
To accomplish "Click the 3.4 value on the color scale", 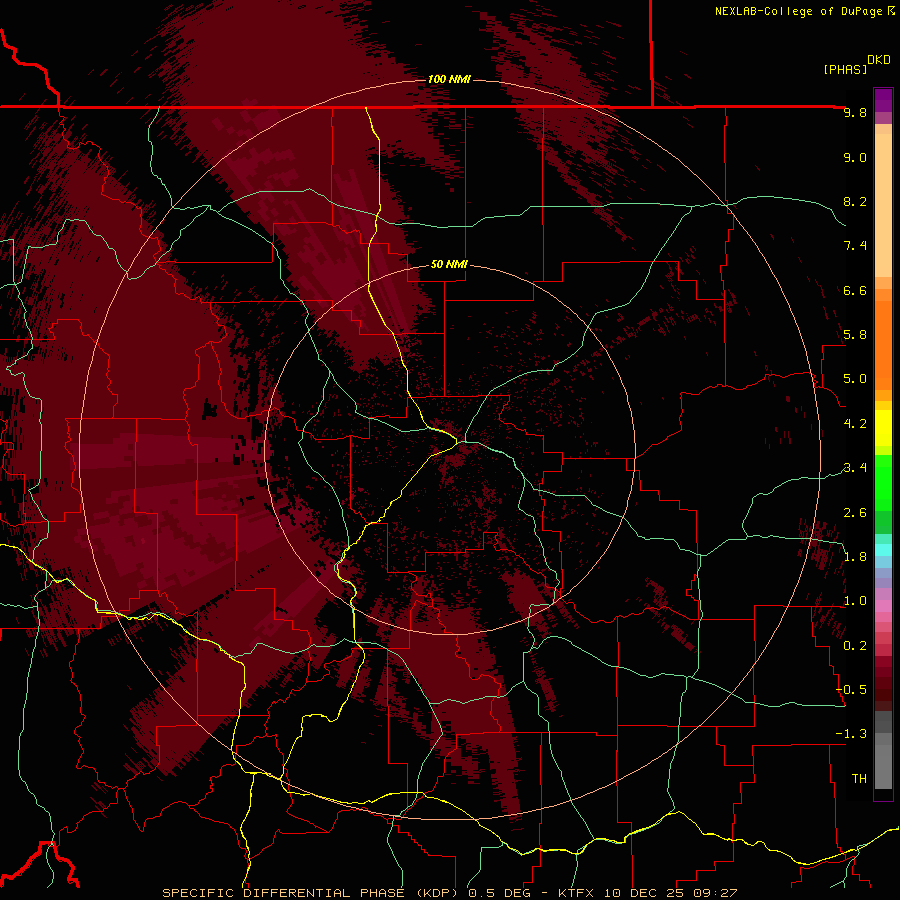I will tap(855, 468).
